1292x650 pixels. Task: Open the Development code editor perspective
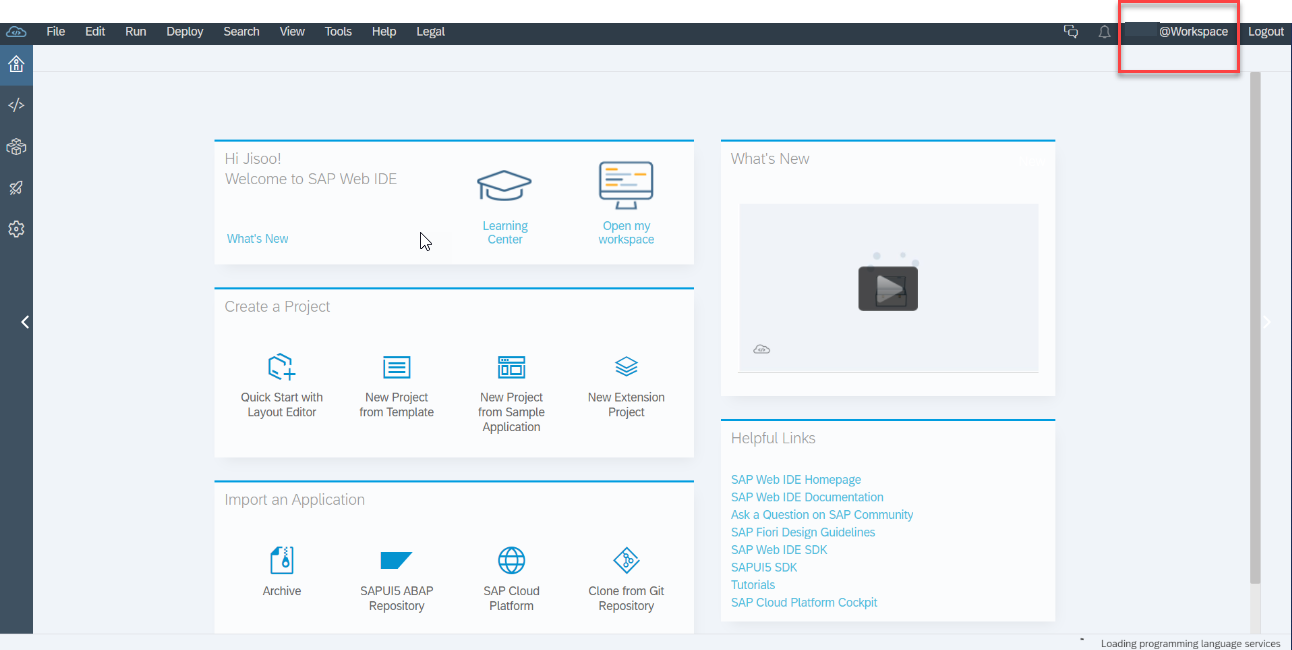coord(16,105)
